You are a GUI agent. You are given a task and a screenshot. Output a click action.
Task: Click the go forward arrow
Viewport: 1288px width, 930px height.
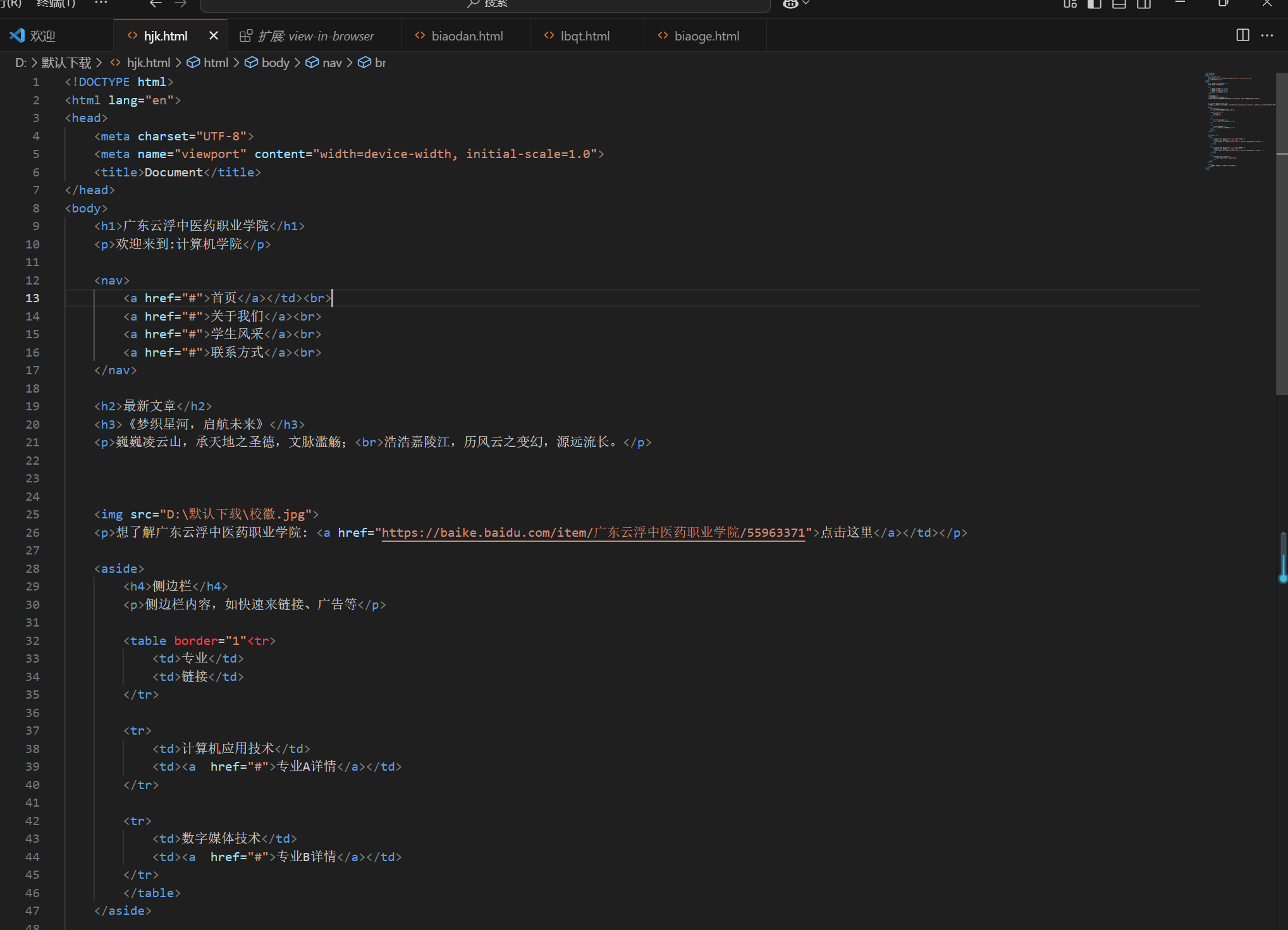[x=181, y=4]
